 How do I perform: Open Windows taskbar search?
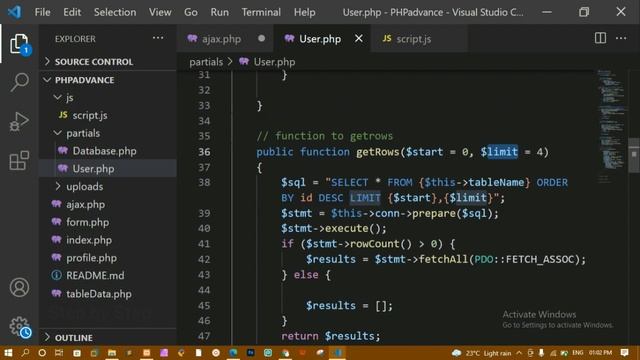25,353
